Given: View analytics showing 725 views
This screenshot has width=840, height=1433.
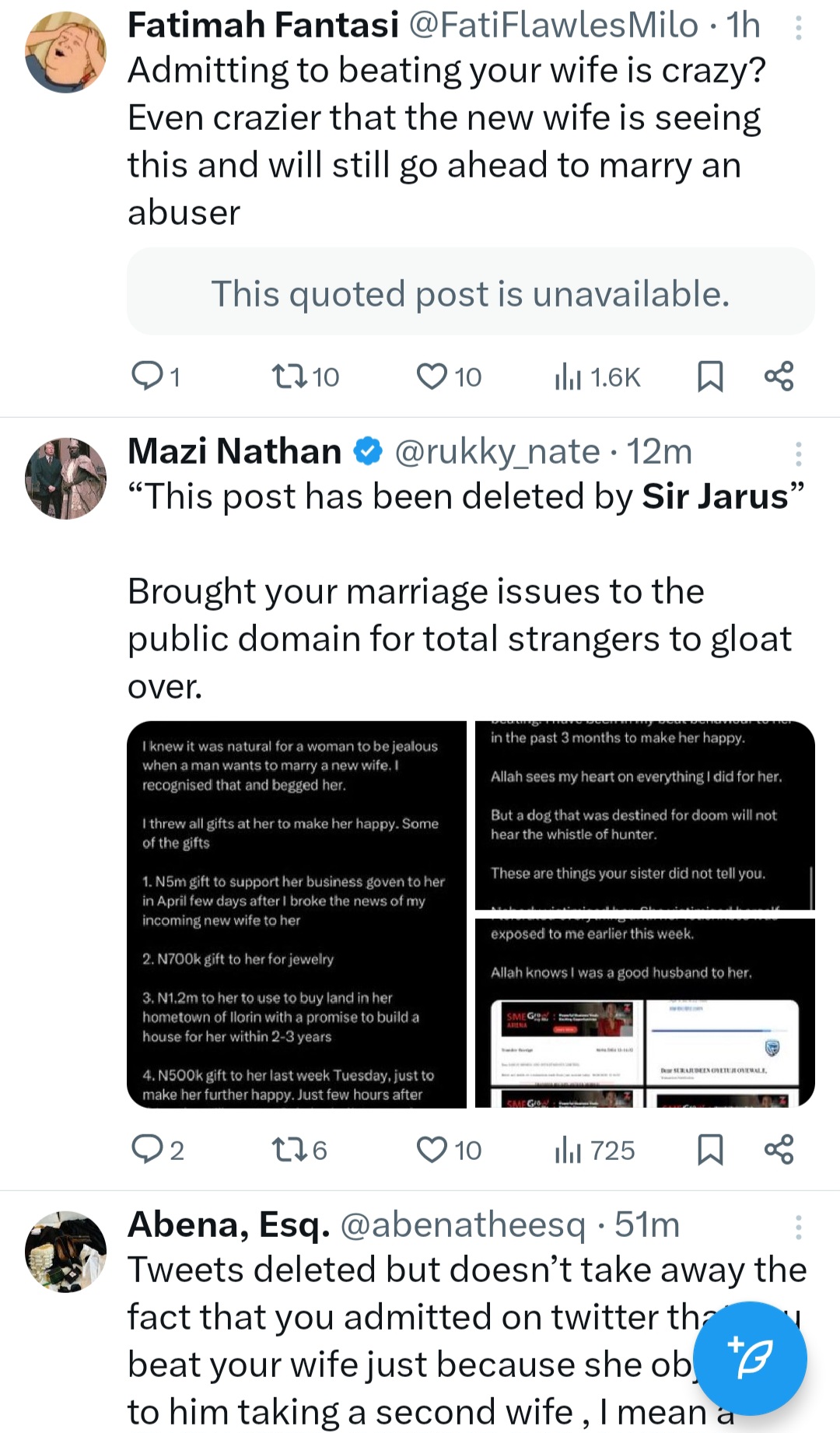Looking at the screenshot, I should pos(595,1151).
